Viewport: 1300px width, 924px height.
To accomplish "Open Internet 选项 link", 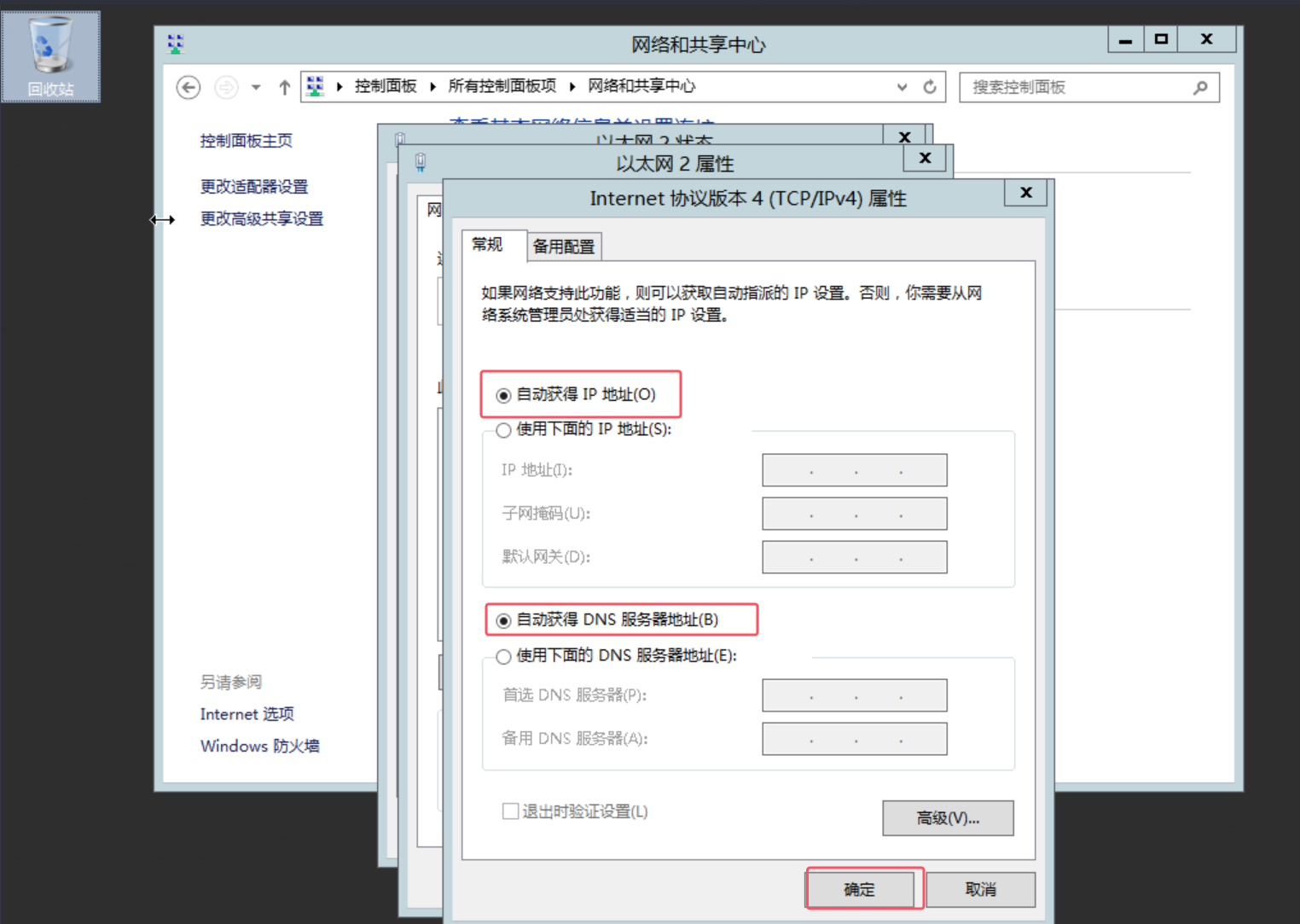I will point(247,714).
